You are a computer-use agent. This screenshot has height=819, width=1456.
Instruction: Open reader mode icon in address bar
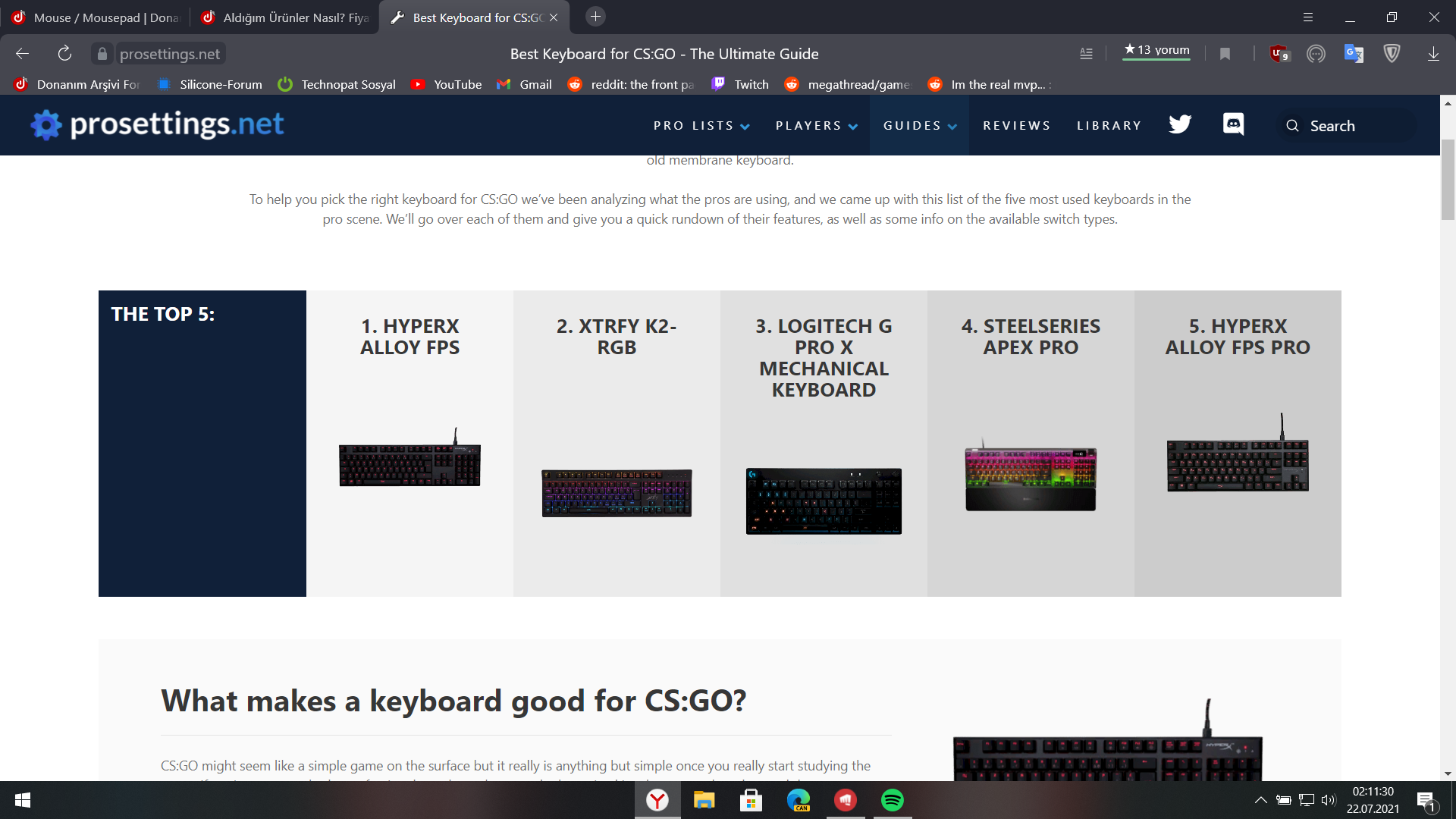pyautogui.click(x=1086, y=53)
